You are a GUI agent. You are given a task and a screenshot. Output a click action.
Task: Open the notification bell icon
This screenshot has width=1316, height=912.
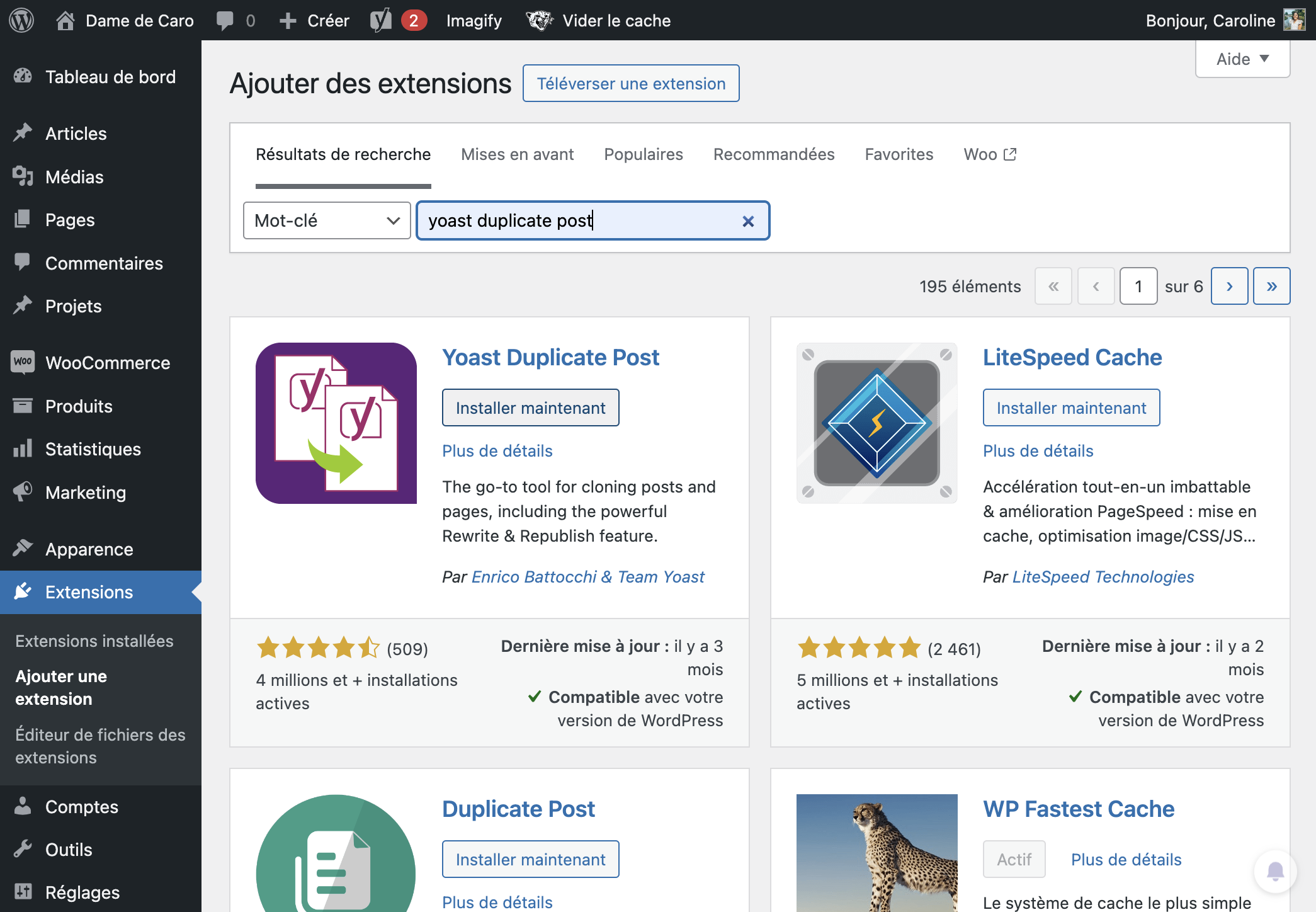coord(1276,871)
